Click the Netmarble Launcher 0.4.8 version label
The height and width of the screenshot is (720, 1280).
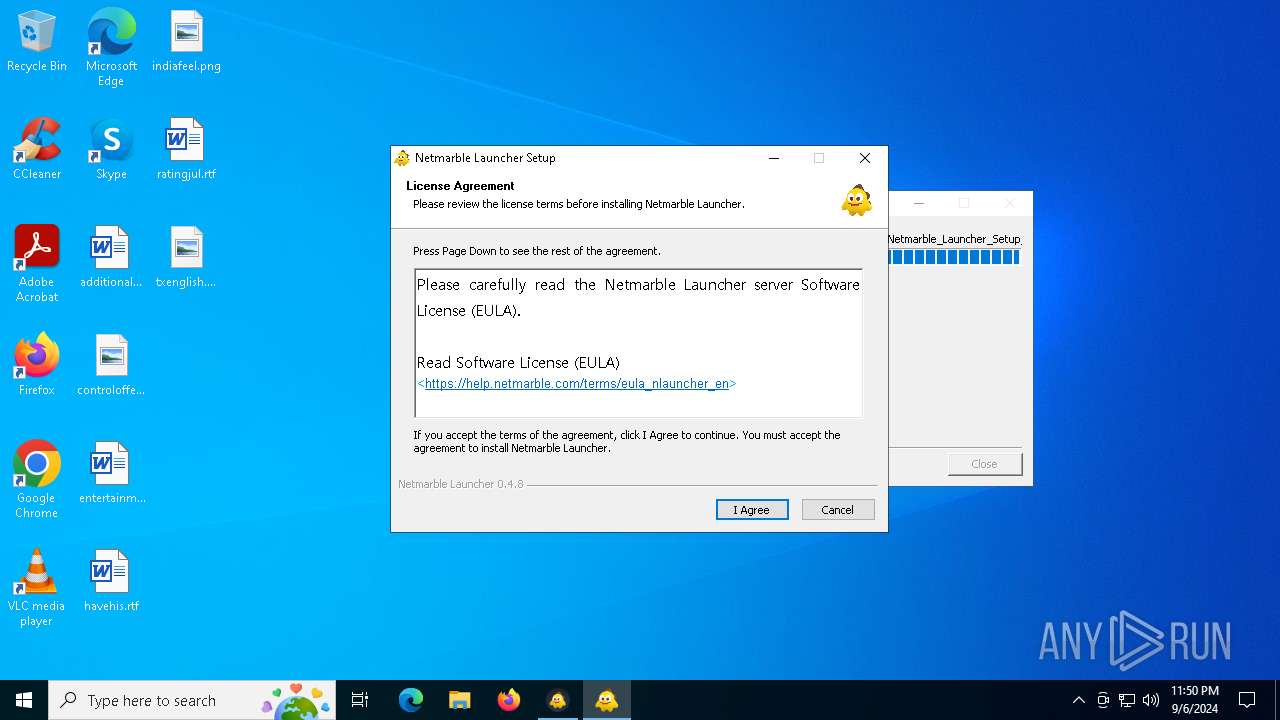(460, 484)
